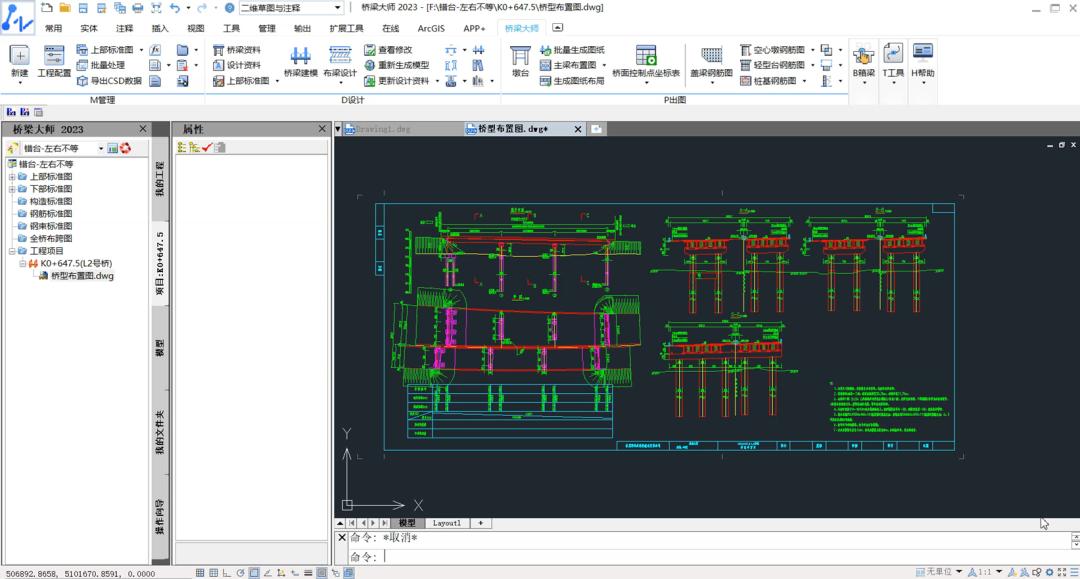The image size is (1080, 579).
Task: Toggle ortho mode in the status bar
Action: click(227, 573)
